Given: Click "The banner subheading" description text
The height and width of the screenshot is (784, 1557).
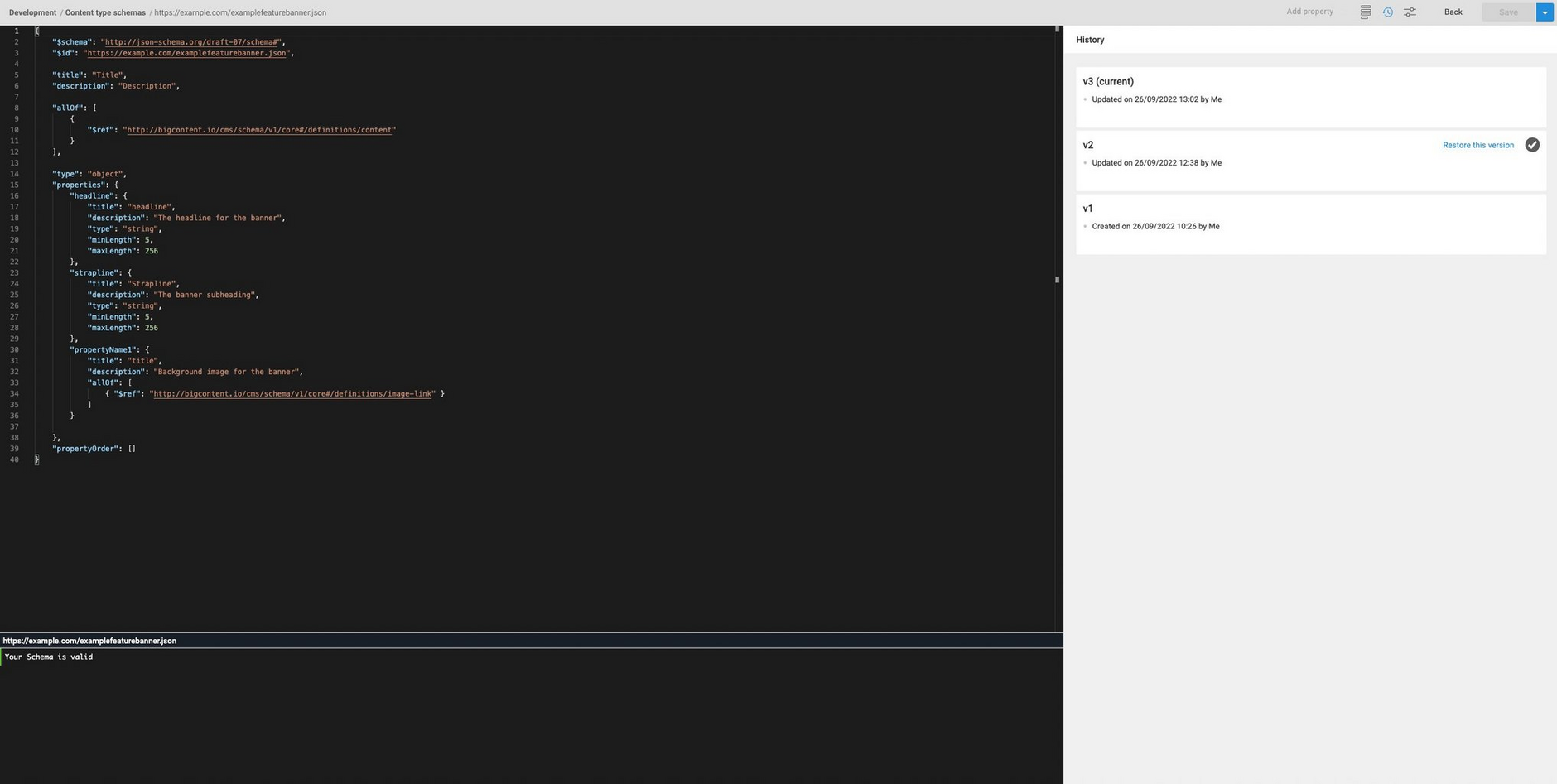Looking at the screenshot, I should tap(205, 296).
